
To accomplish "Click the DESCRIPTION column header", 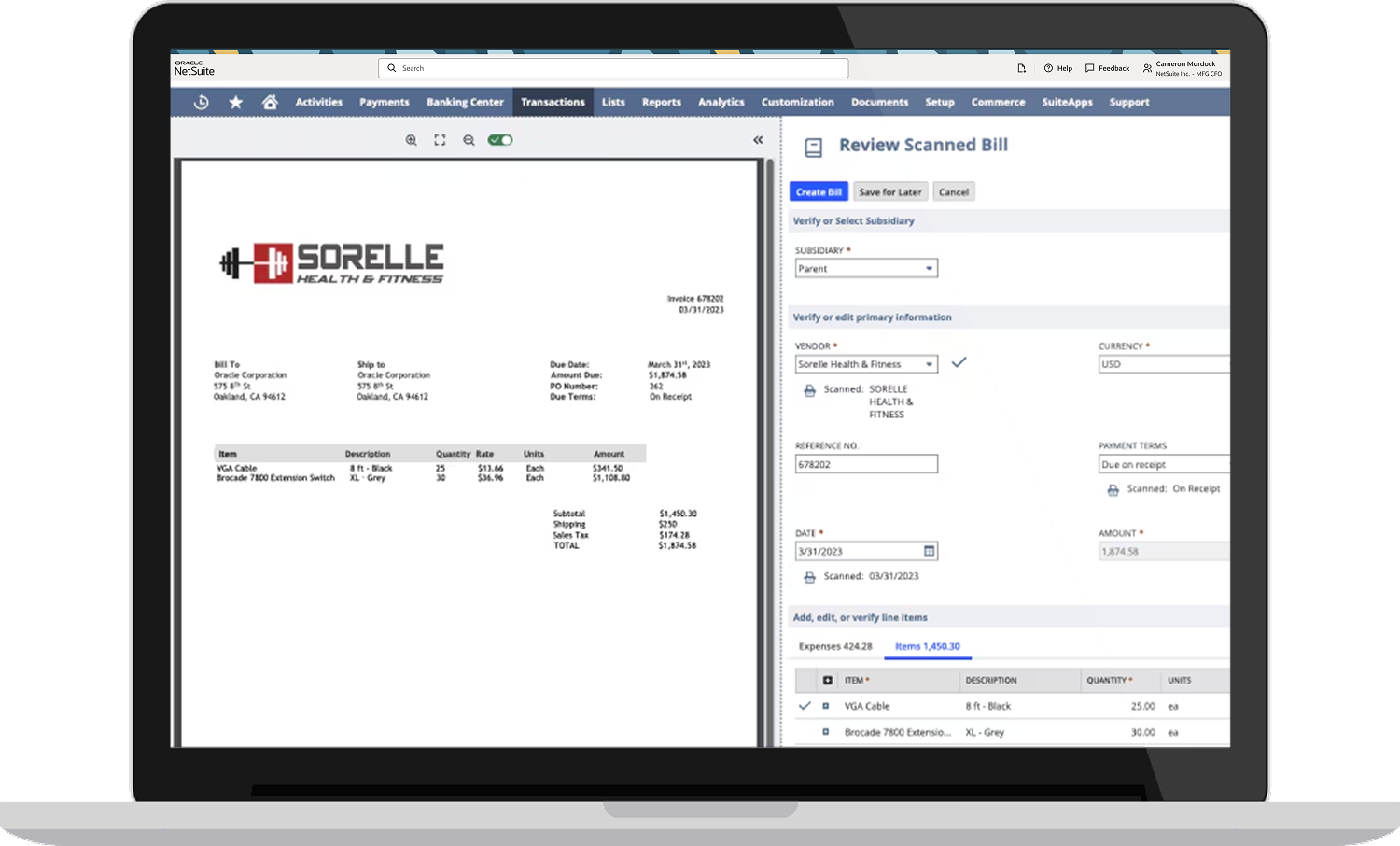I will click(x=991, y=680).
